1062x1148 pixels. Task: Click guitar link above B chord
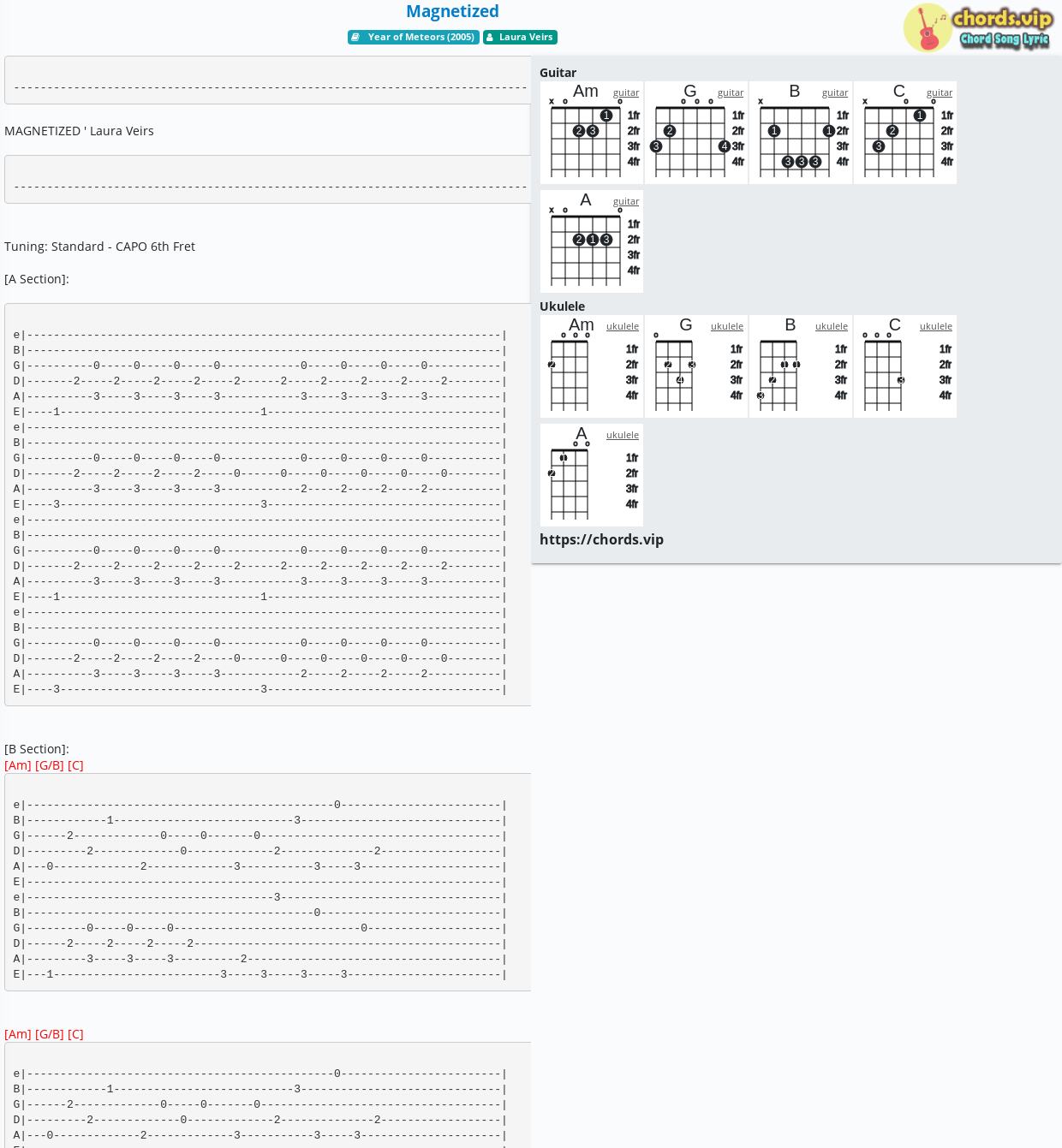coord(835,92)
